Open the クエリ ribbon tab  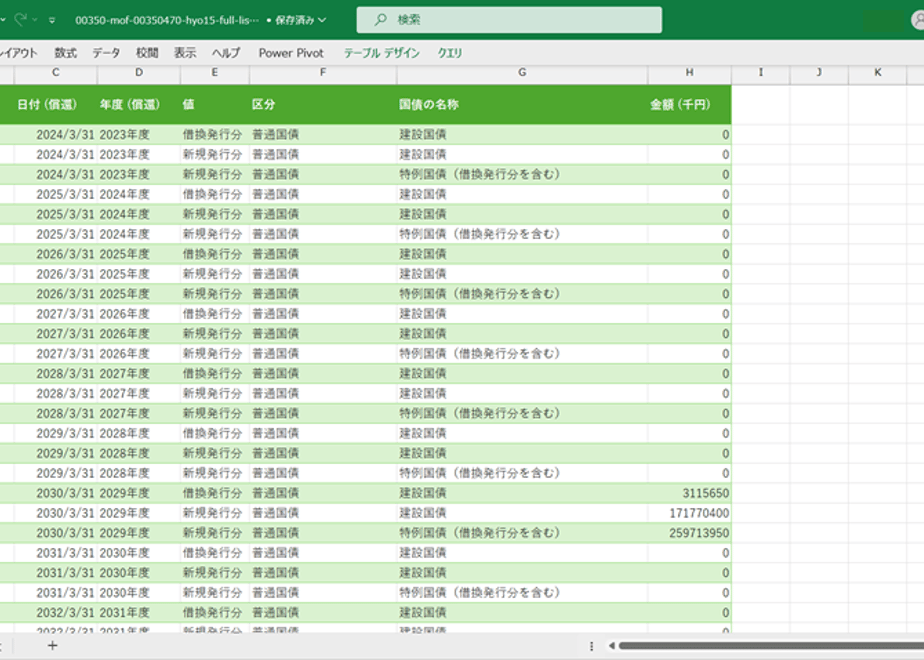450,53
